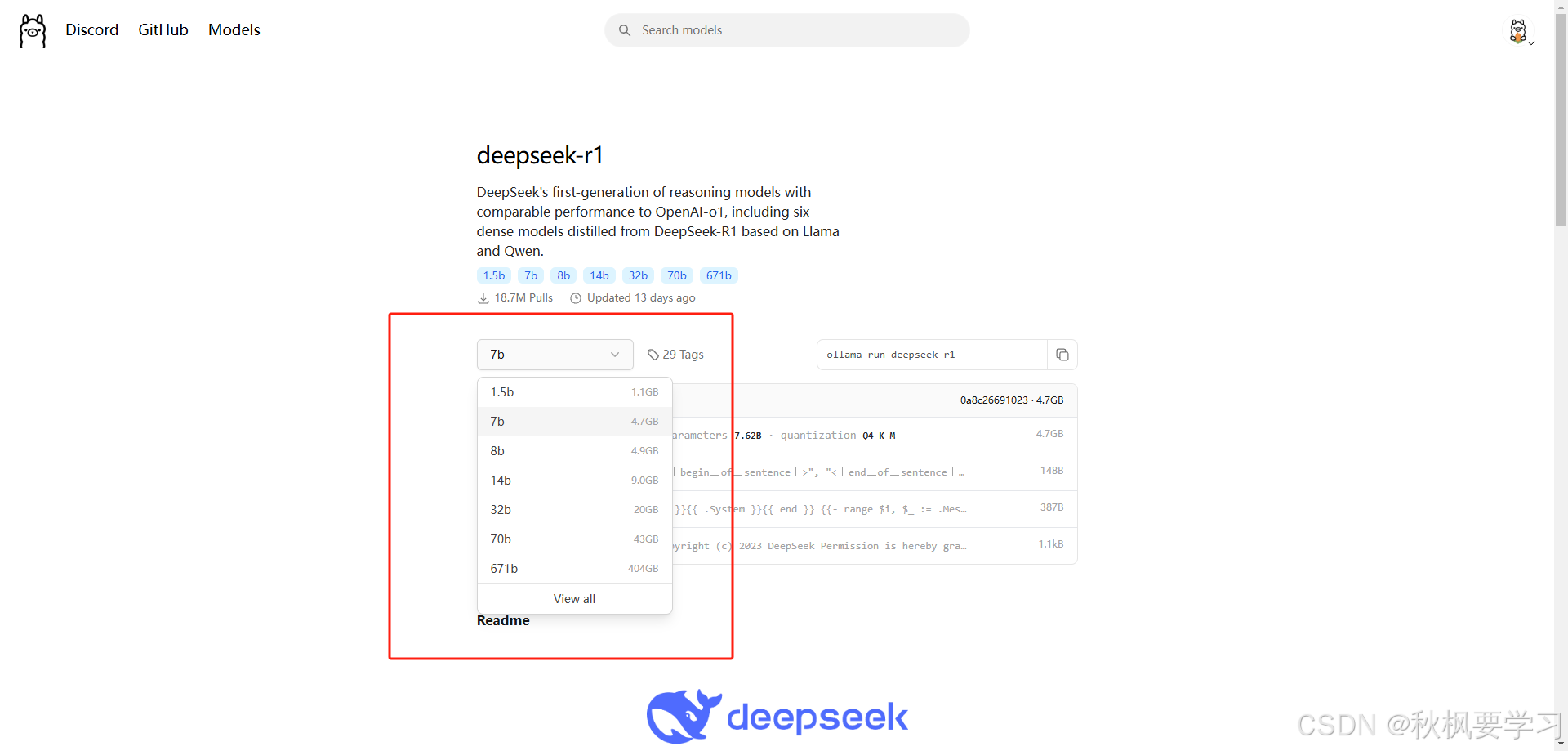The width and height of the screenshot is (1568, 751).
Task: Choose 8b 4.9GB from dropdown list
Action: (574, 451)
